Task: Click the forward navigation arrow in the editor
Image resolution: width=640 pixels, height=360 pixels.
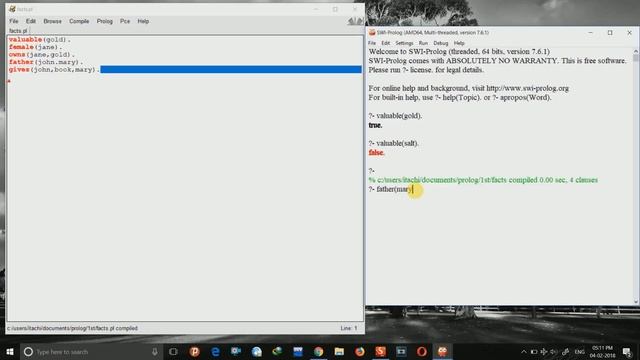Action: [360, 21]
